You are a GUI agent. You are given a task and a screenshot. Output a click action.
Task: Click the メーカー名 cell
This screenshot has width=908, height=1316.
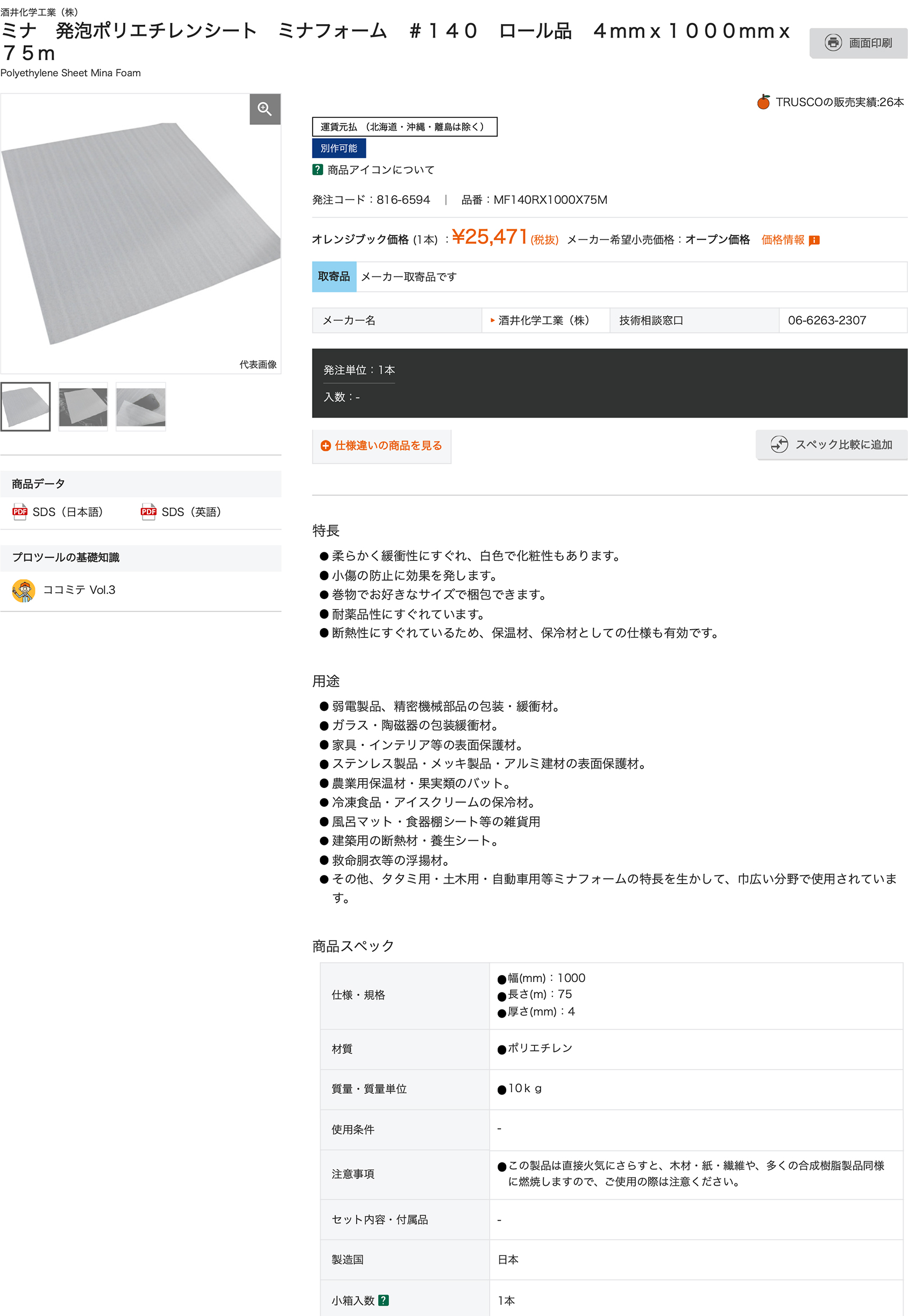pyautogui.click(x=396, y=320)
